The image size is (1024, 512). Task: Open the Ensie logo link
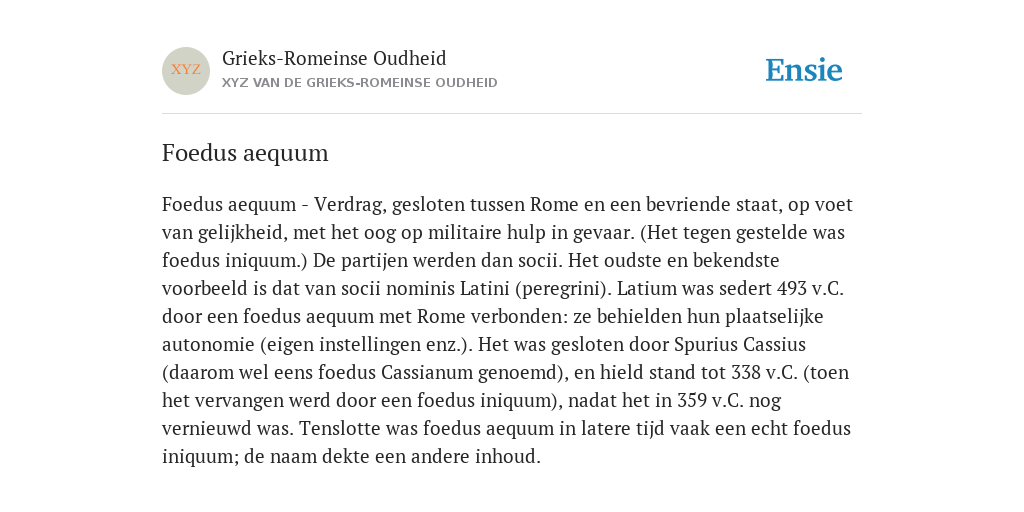pos(804,70)
